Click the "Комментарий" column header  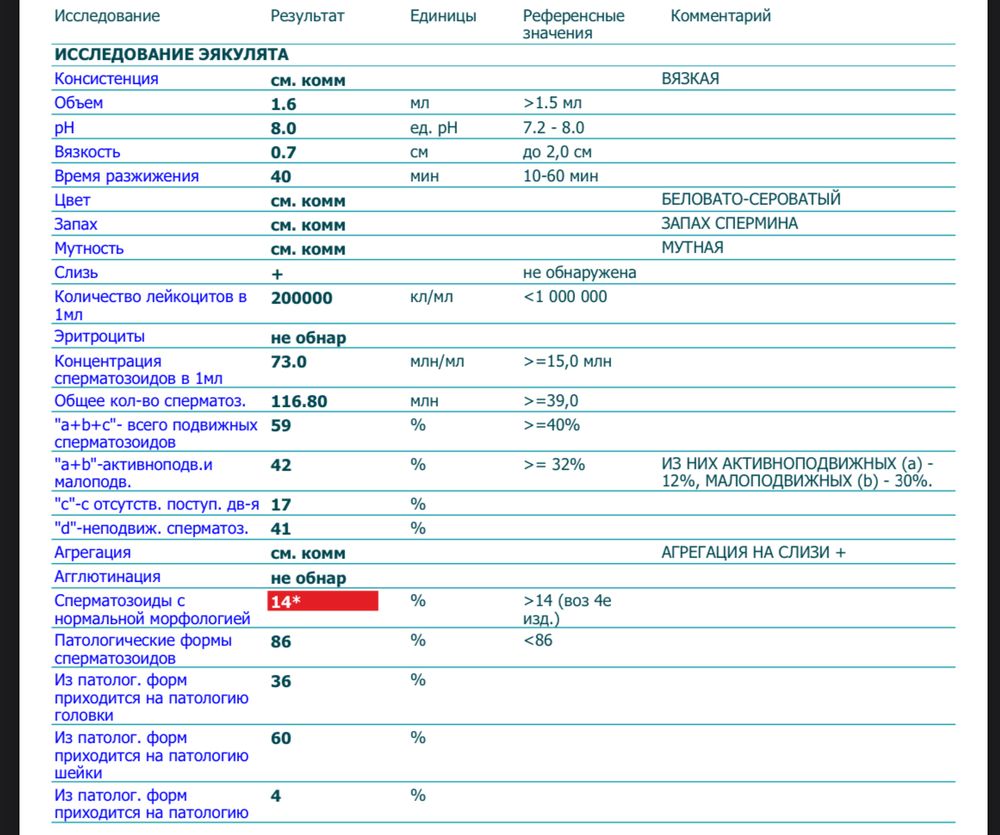(x=720, y=16)
